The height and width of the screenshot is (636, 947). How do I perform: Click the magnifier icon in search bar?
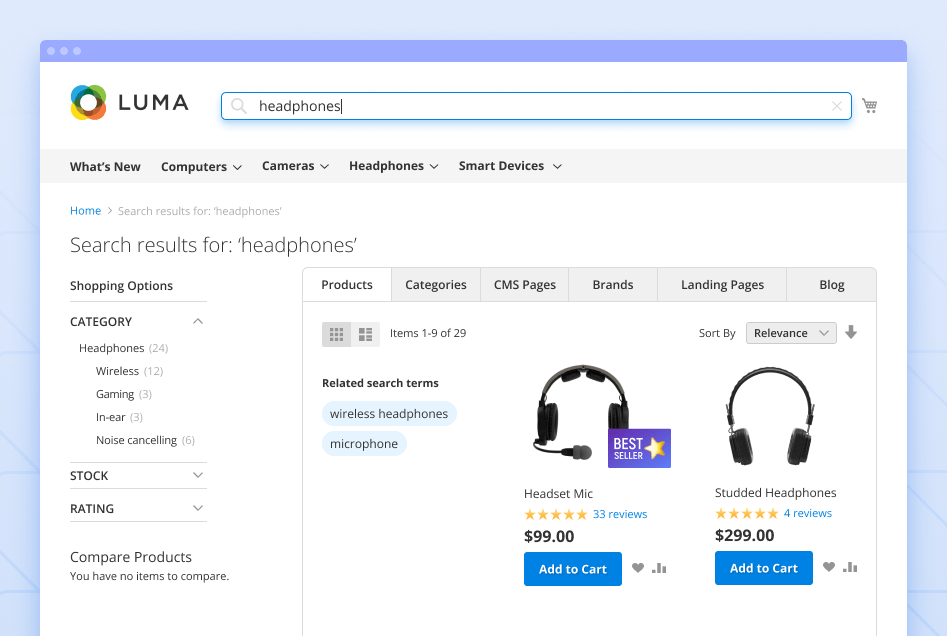point(238,105)
